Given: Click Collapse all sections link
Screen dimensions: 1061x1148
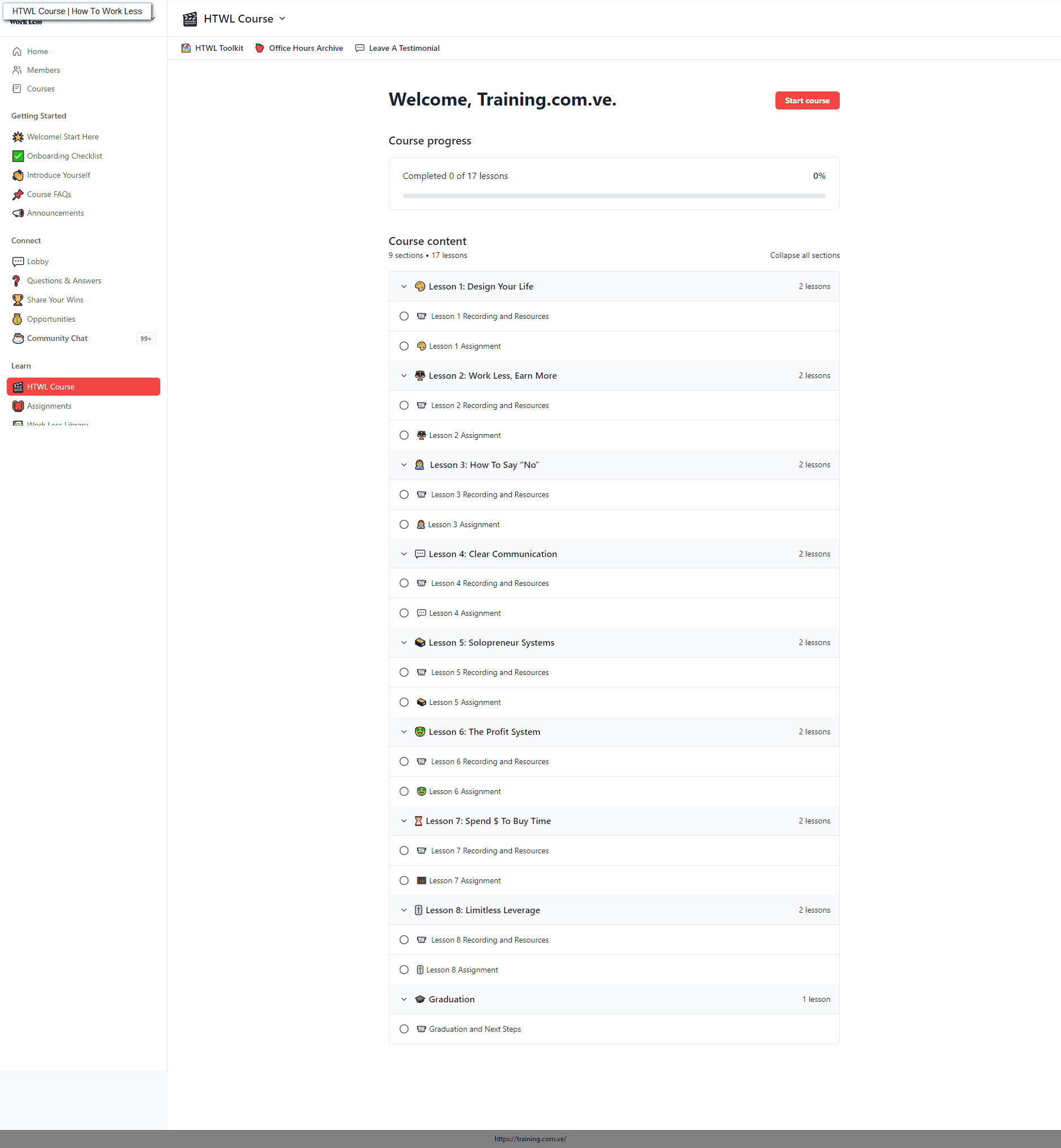Looking at the screenshot, I should pos(804,256).
